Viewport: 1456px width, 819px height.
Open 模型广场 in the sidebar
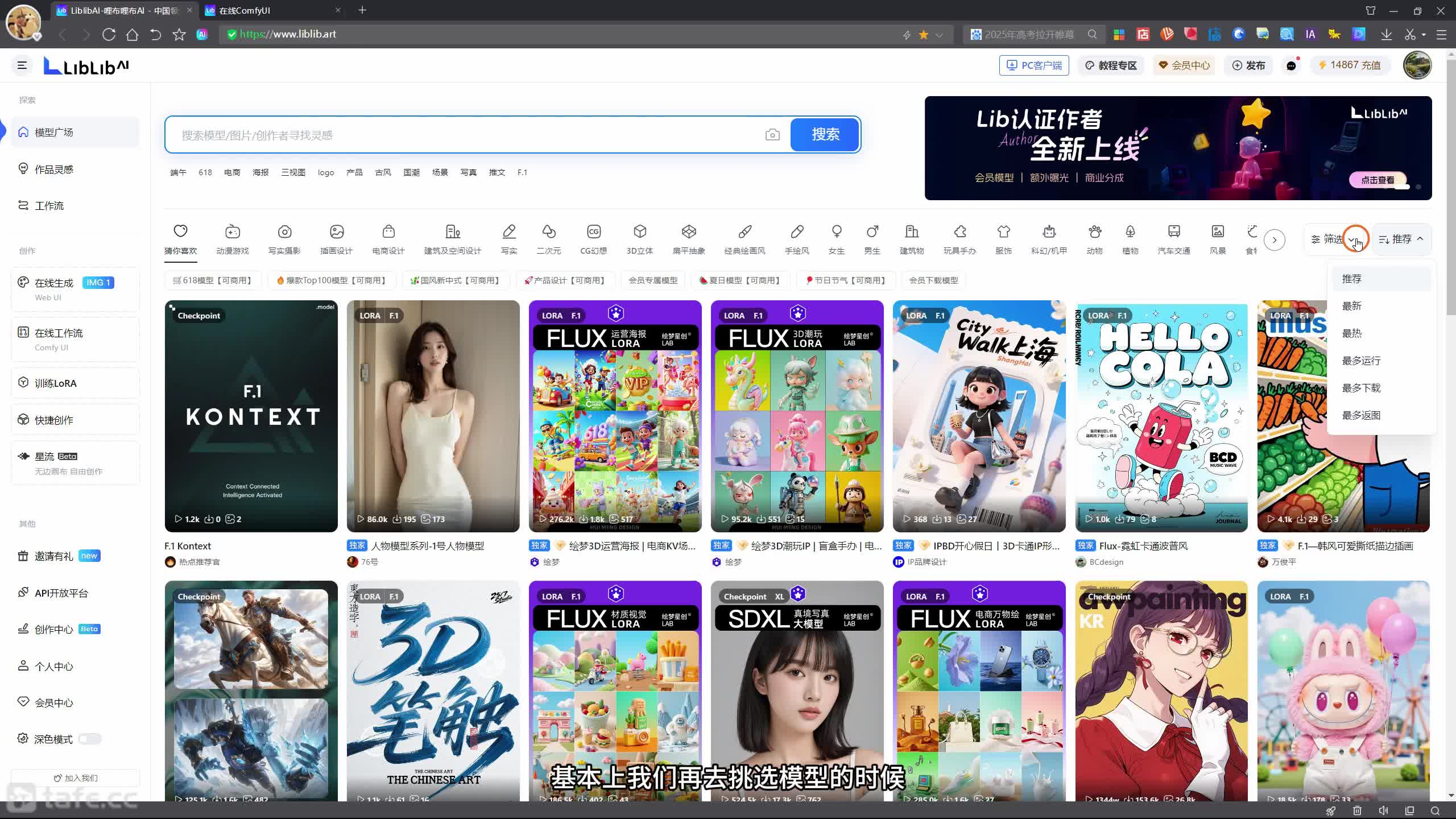(75, 132)
